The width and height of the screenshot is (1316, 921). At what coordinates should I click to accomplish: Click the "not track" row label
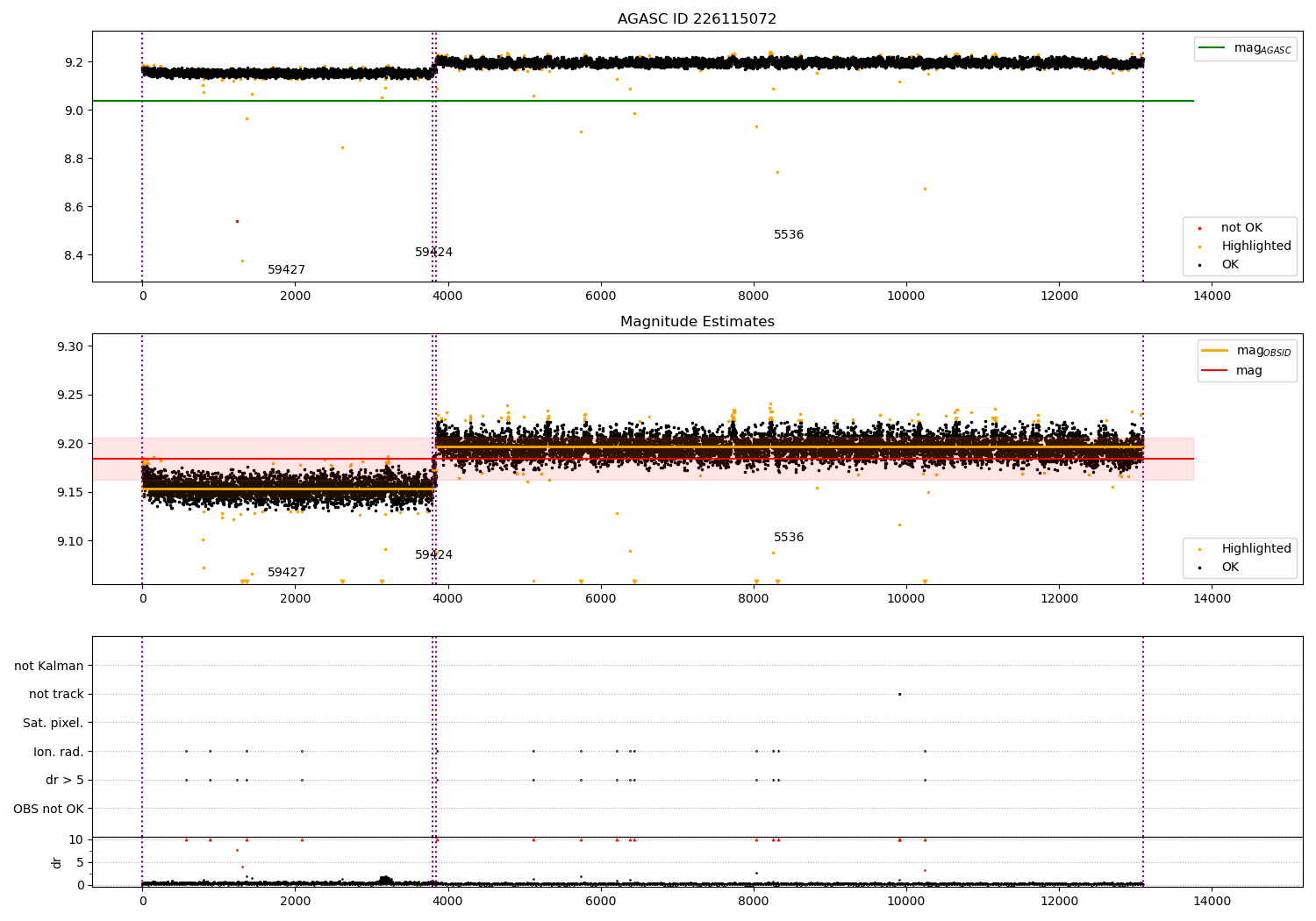coord(56,695)
